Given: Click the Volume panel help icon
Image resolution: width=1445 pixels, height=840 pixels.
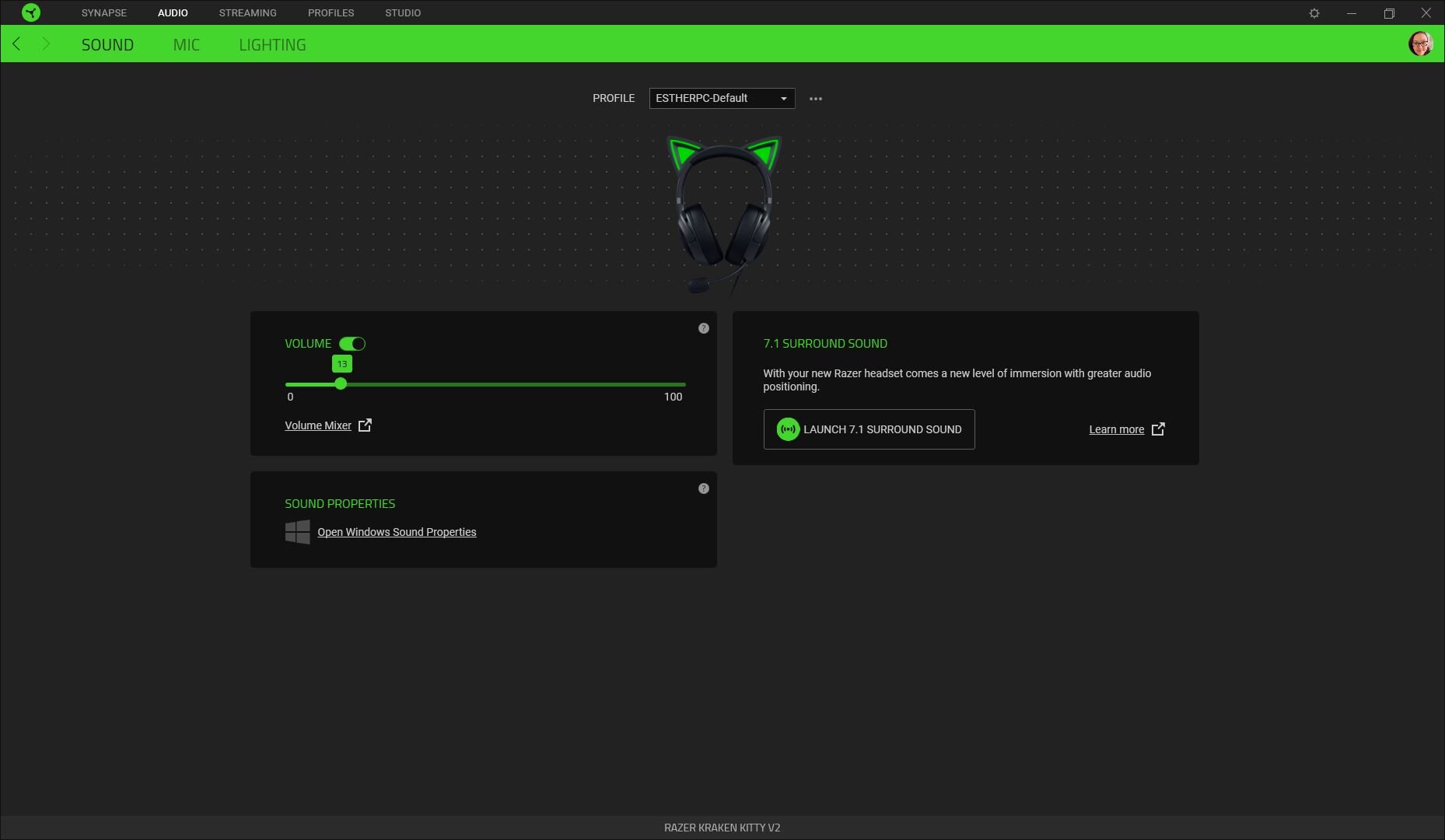Looking at the screenshot, I should pos(704,328).
